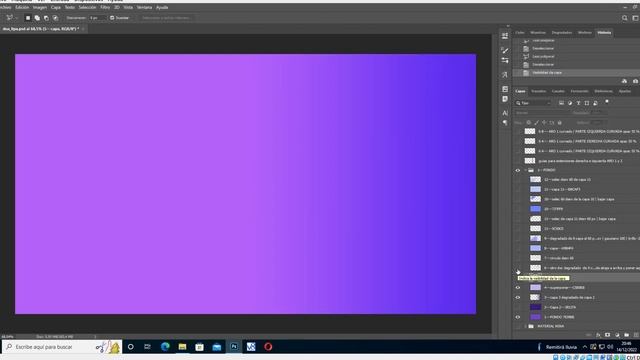
Task: Filter layers by type (T) icon
Action: coord(578,103)
